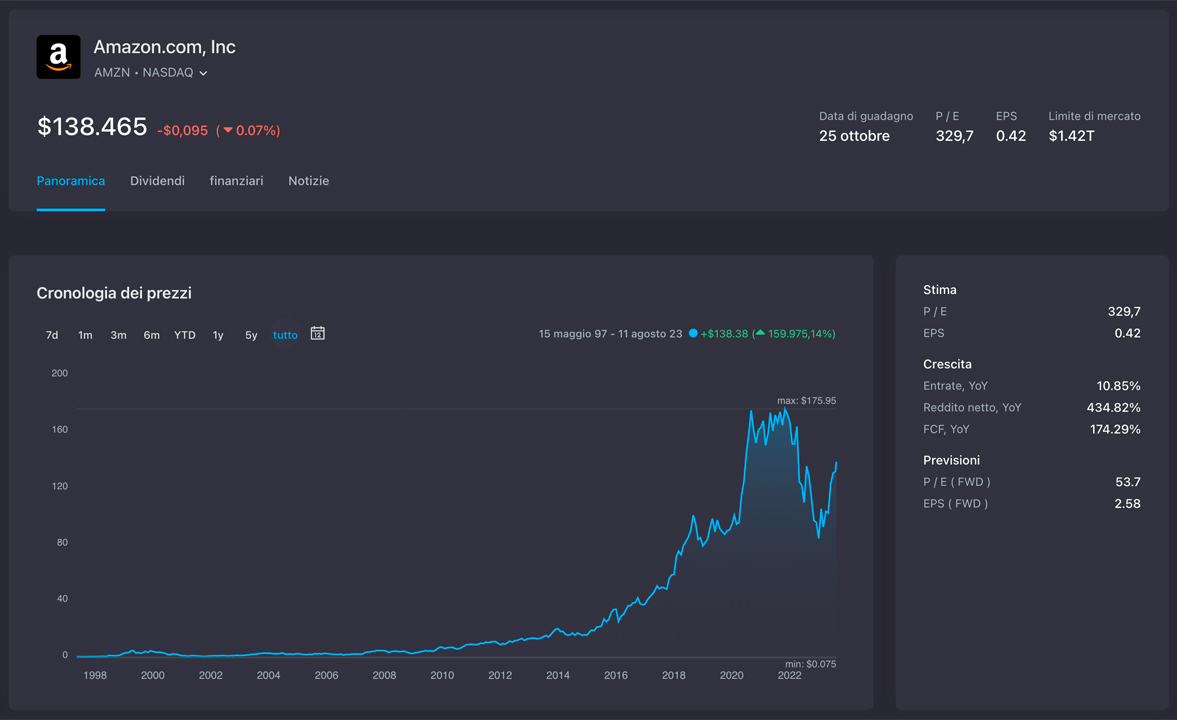Image resolution: width=1177 pixels, height=720 pixels.
Task: Pick the 5y chart period
Action: point(251,335)
